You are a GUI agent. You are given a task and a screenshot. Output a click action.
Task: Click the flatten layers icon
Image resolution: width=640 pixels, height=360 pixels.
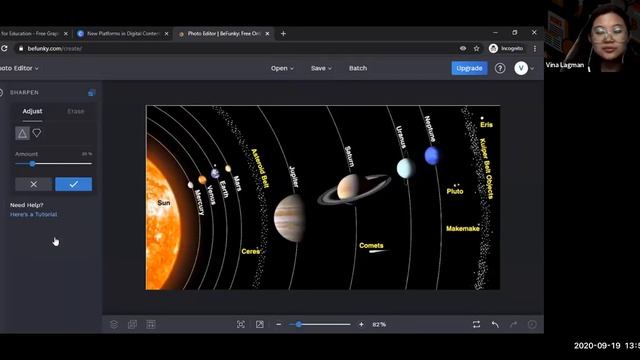click(132, 324)
